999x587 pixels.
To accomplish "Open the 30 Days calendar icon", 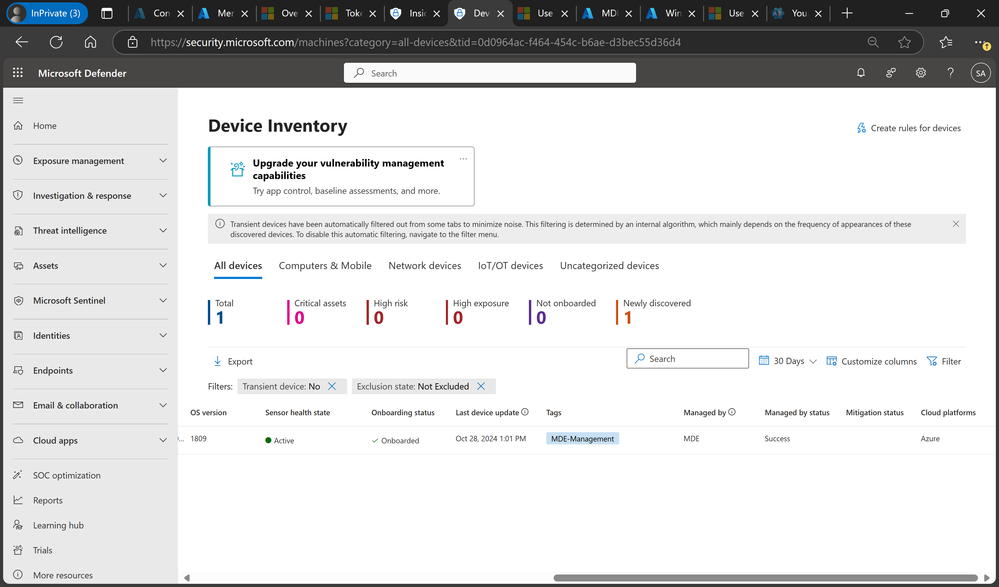I will pos(764,361).
